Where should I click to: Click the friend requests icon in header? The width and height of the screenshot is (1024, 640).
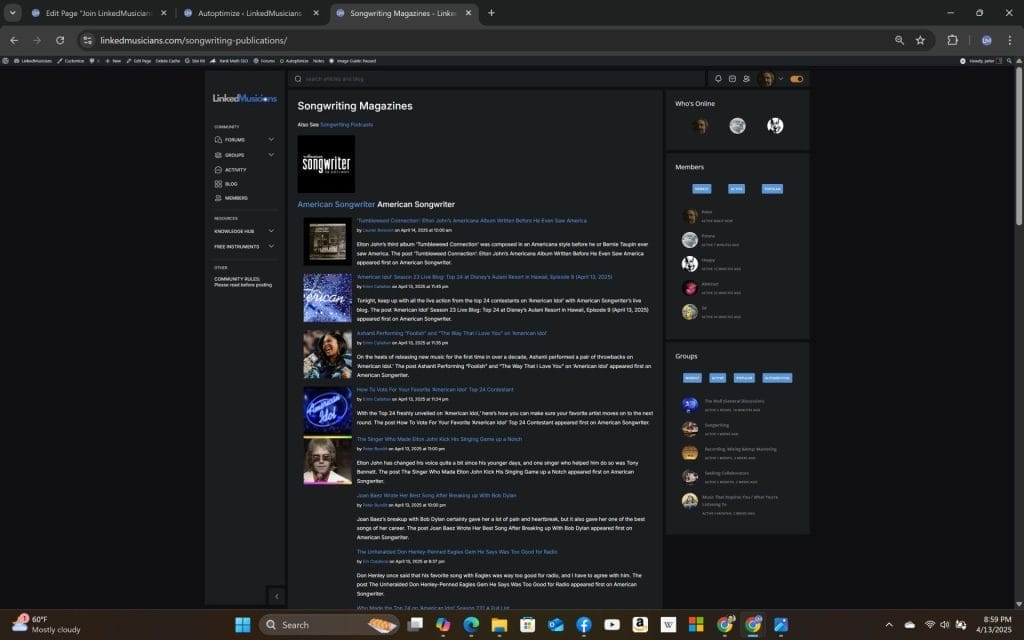click(x=746, y=79)
